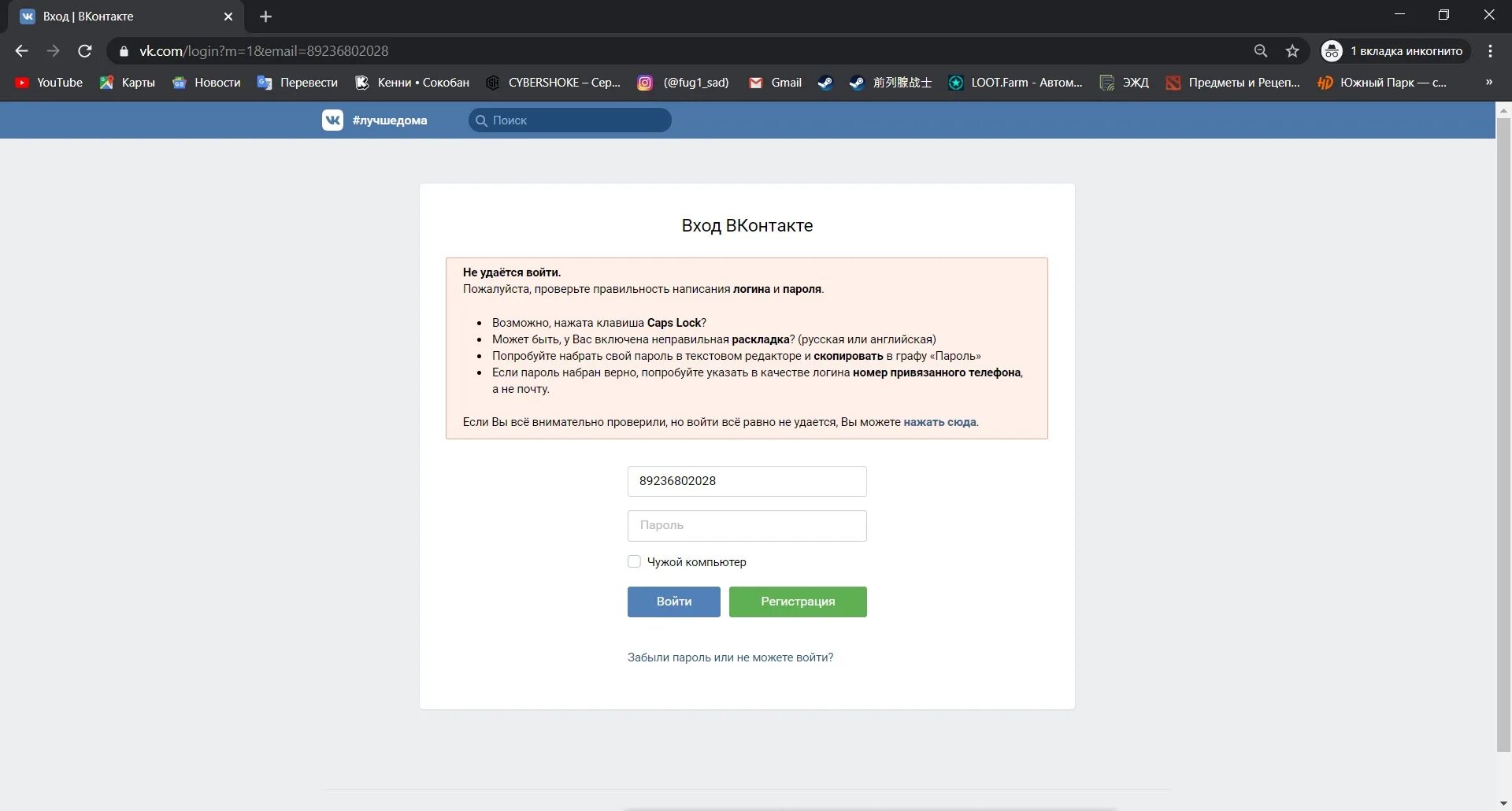Open the Steam 前列腺战士 bookmark
This screenshot has width=1512, height=811.
(891, 83)
